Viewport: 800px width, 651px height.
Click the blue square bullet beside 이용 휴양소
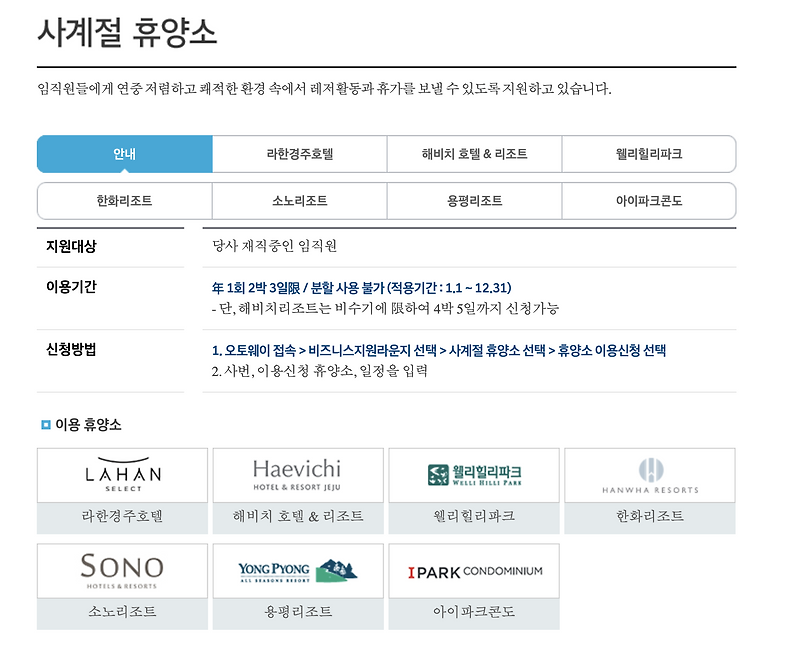(x=46, y=424)
